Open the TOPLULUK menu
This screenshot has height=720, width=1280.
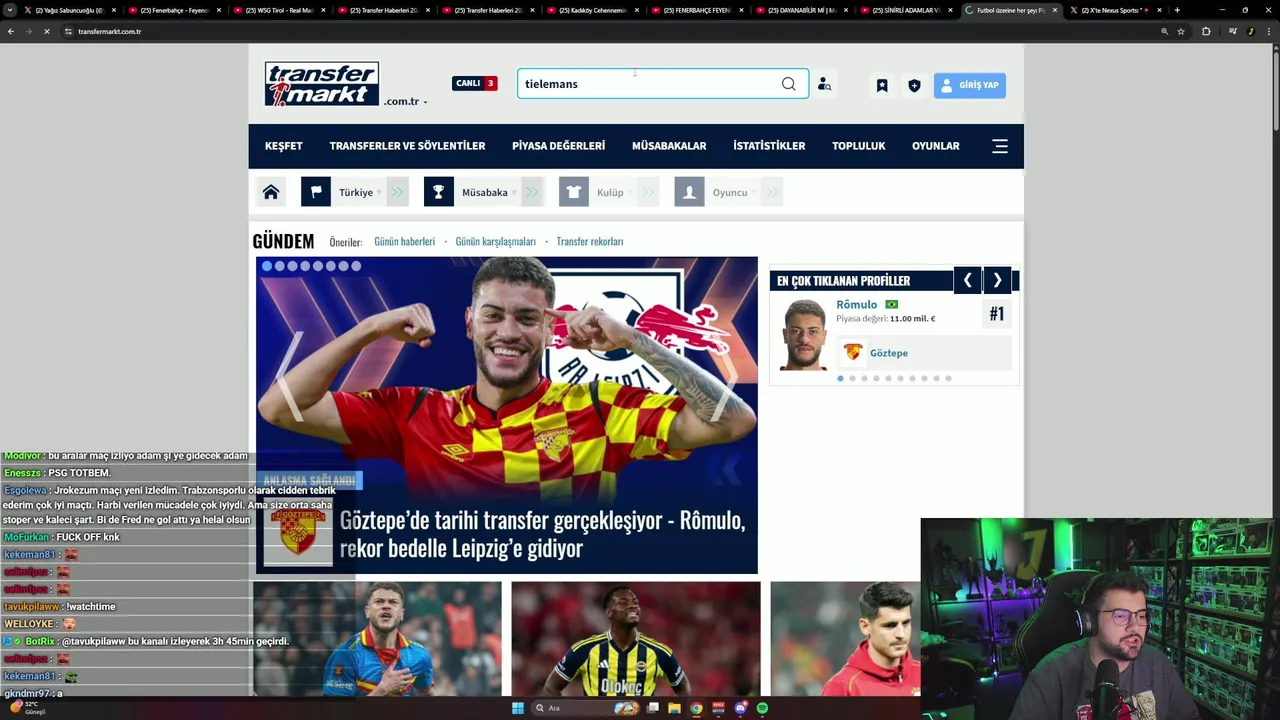tap(859, 146)
